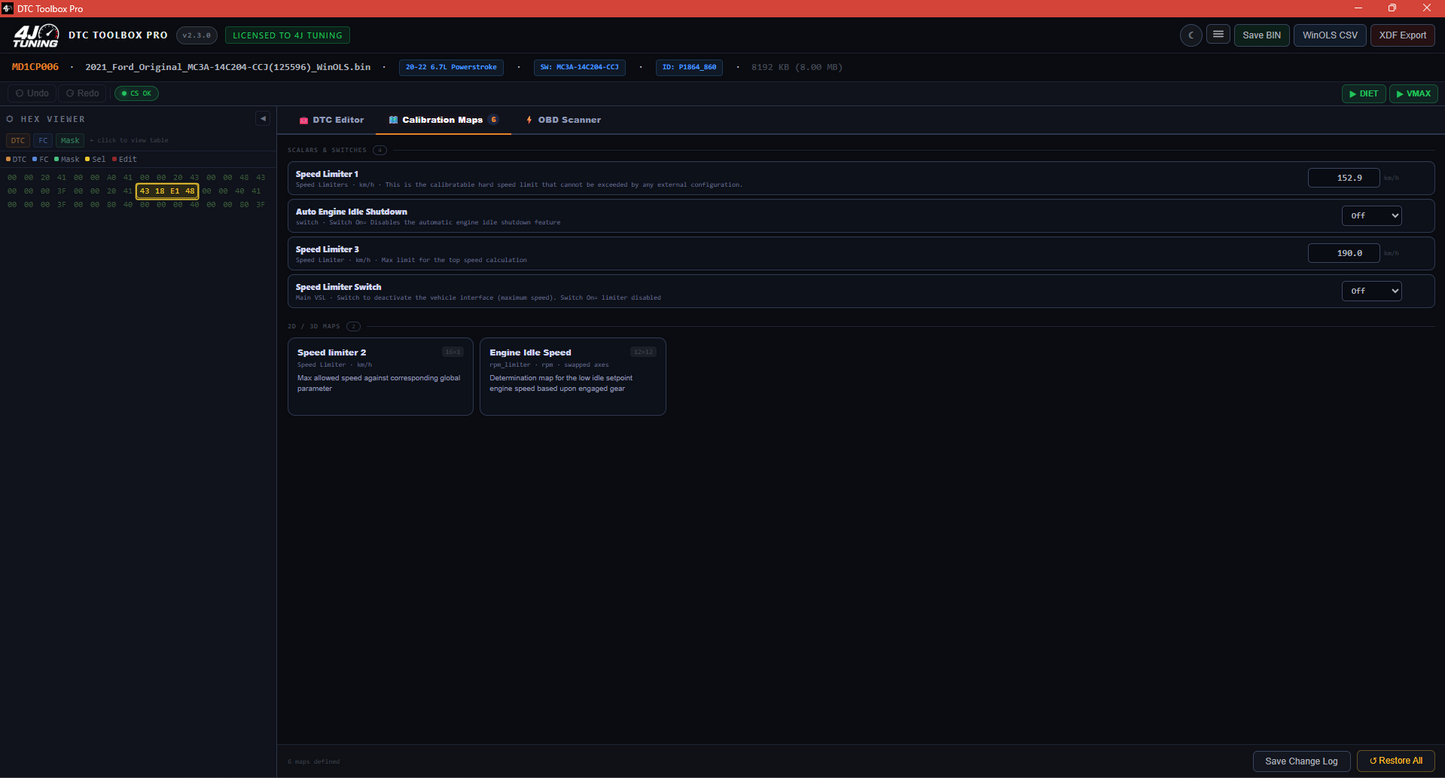View the Mask table in hex viewer

pos(69,141)
